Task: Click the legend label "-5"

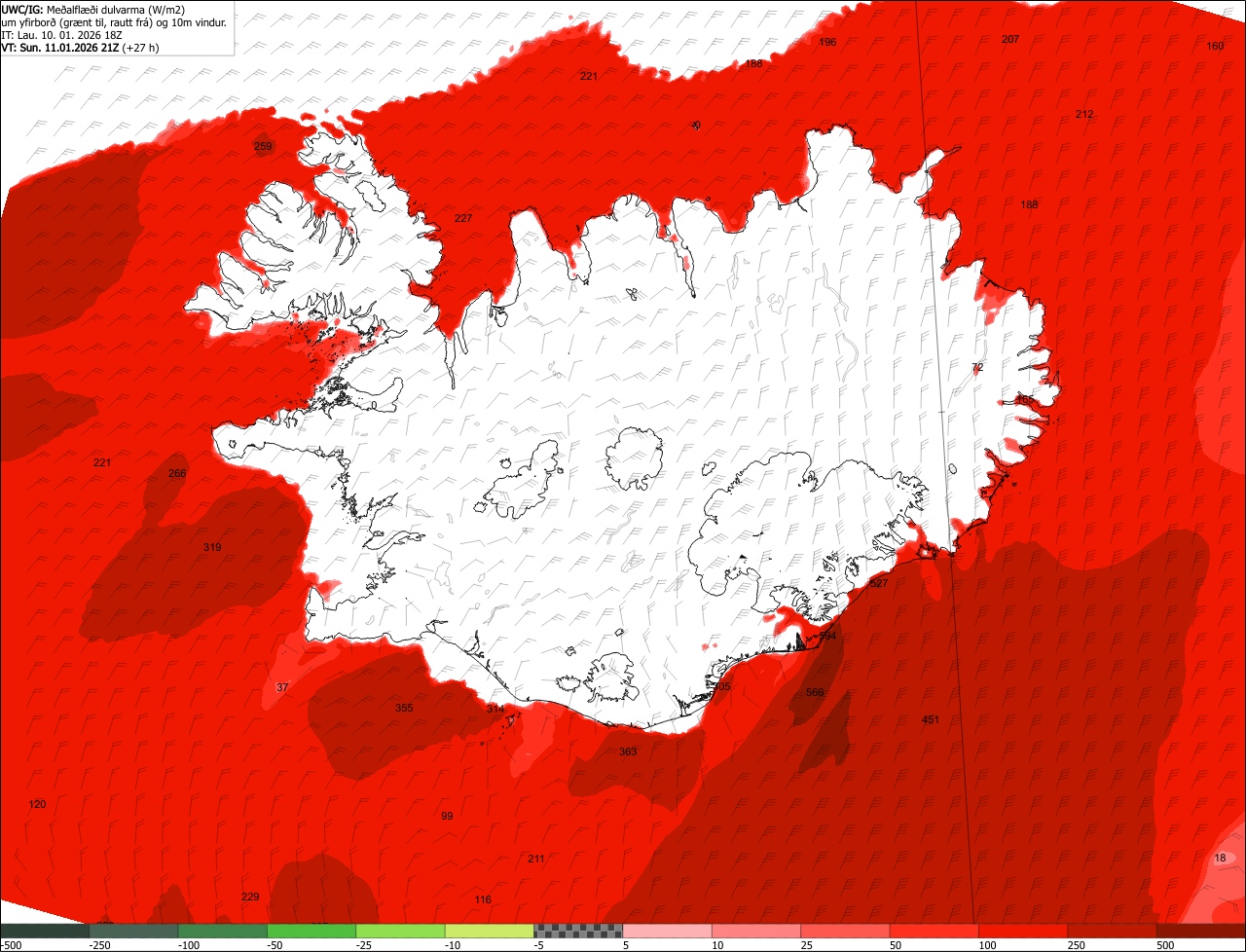Action: pyautogui.click(x=540, y=945)
